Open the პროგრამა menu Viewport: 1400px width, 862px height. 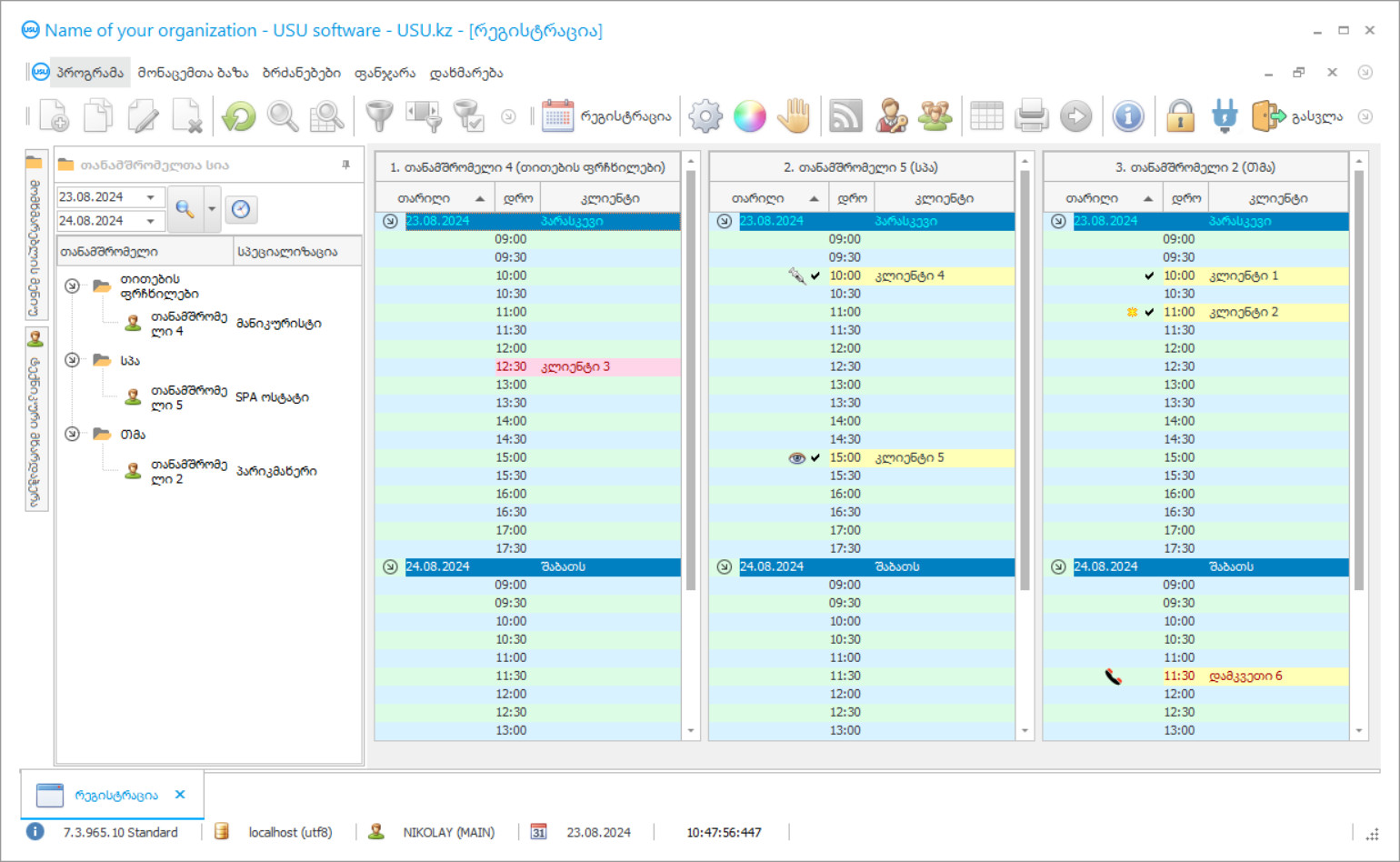[90, 73]
